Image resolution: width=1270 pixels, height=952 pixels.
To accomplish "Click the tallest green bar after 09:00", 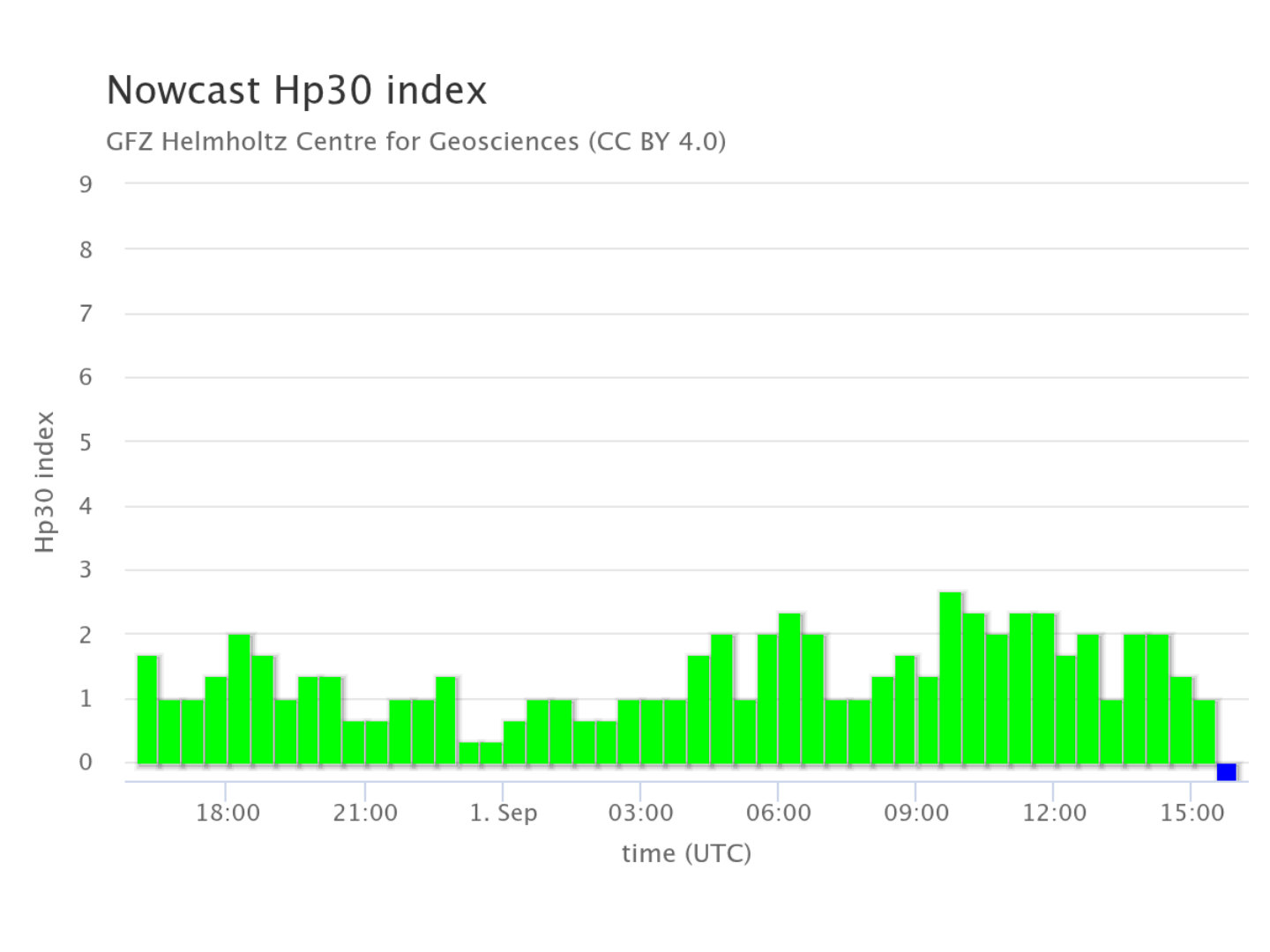I will click(950, 677).
